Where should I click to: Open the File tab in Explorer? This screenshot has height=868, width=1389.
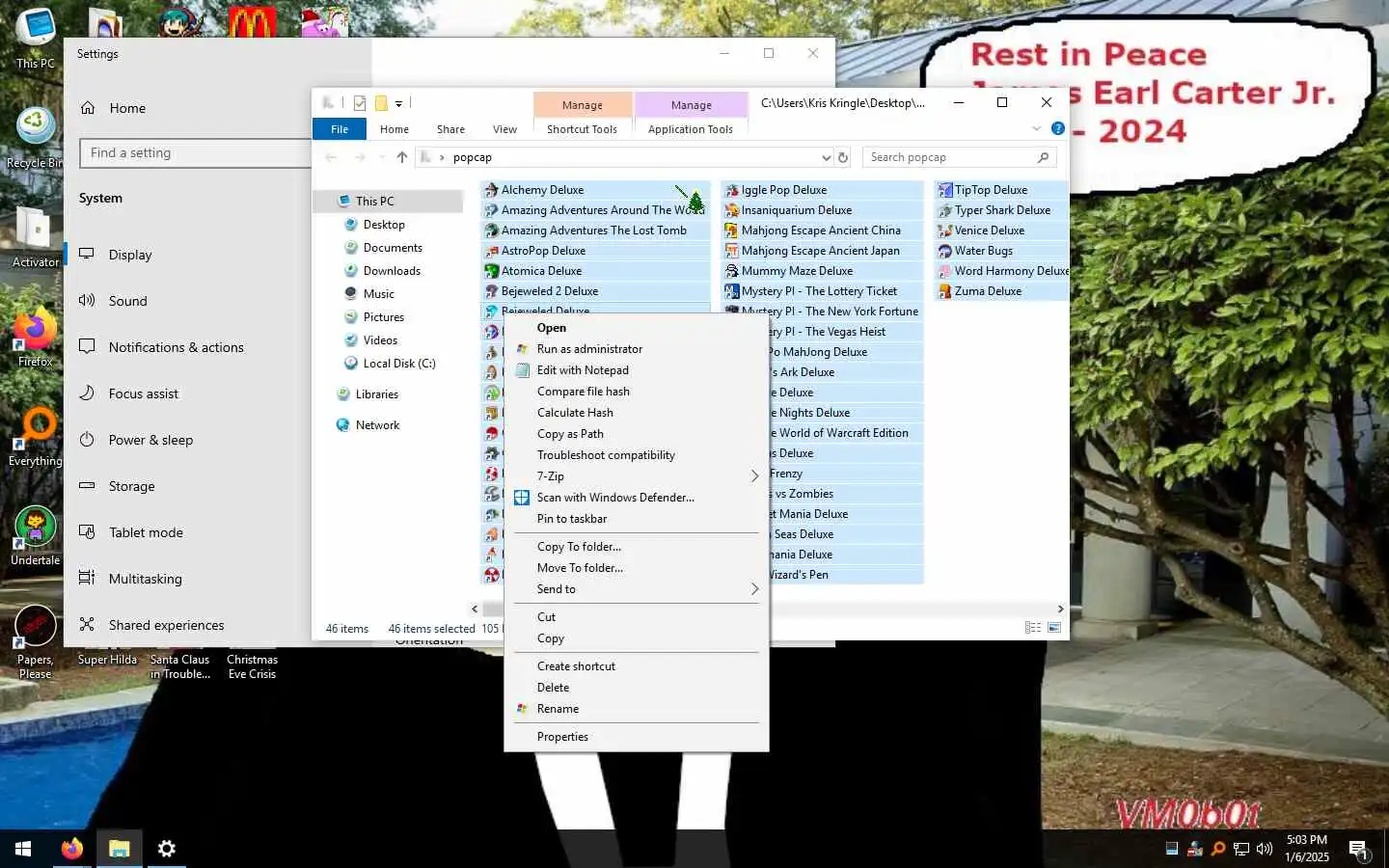tap(340, 129)
